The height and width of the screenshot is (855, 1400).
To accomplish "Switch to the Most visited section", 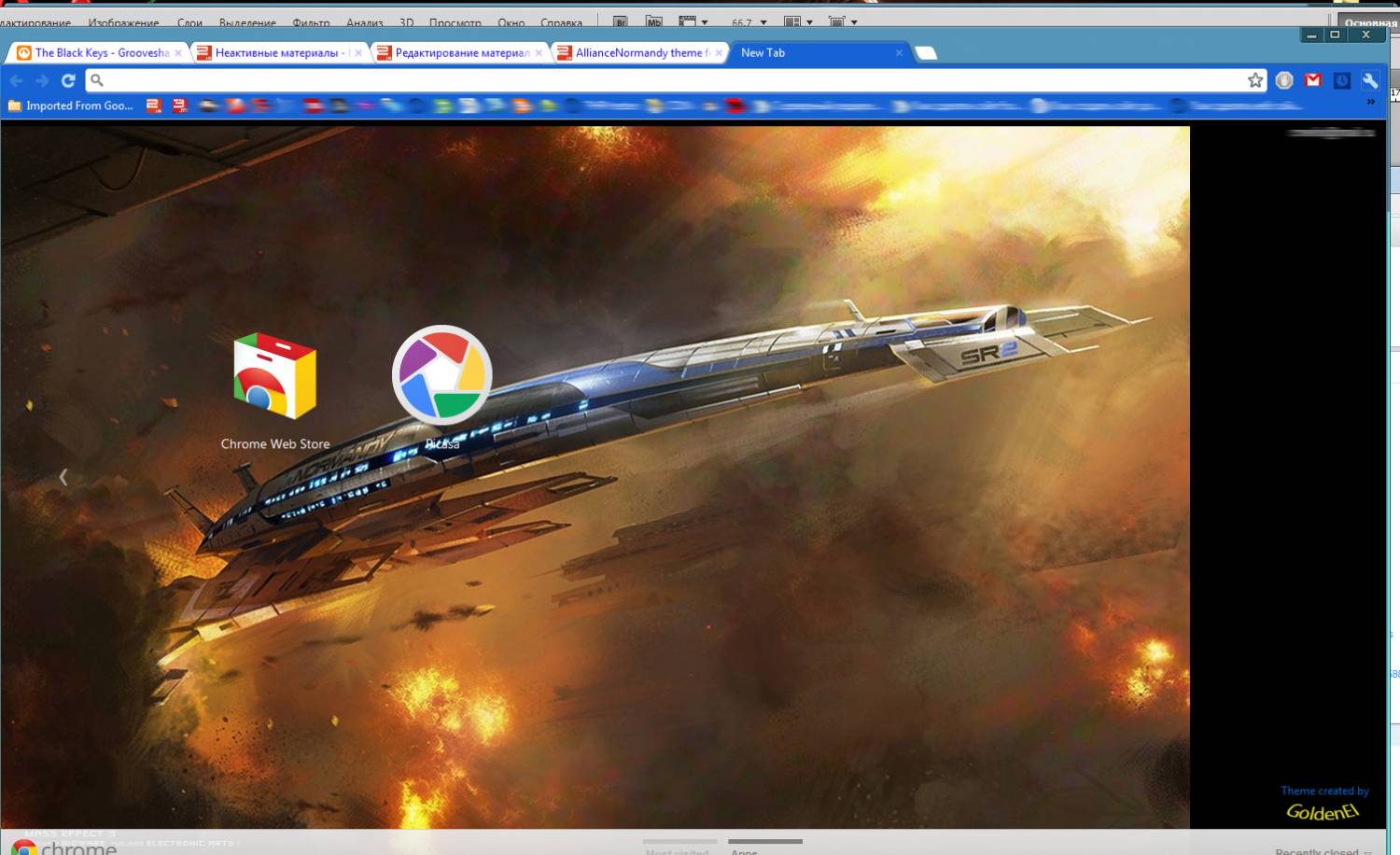I will point(679,848).
